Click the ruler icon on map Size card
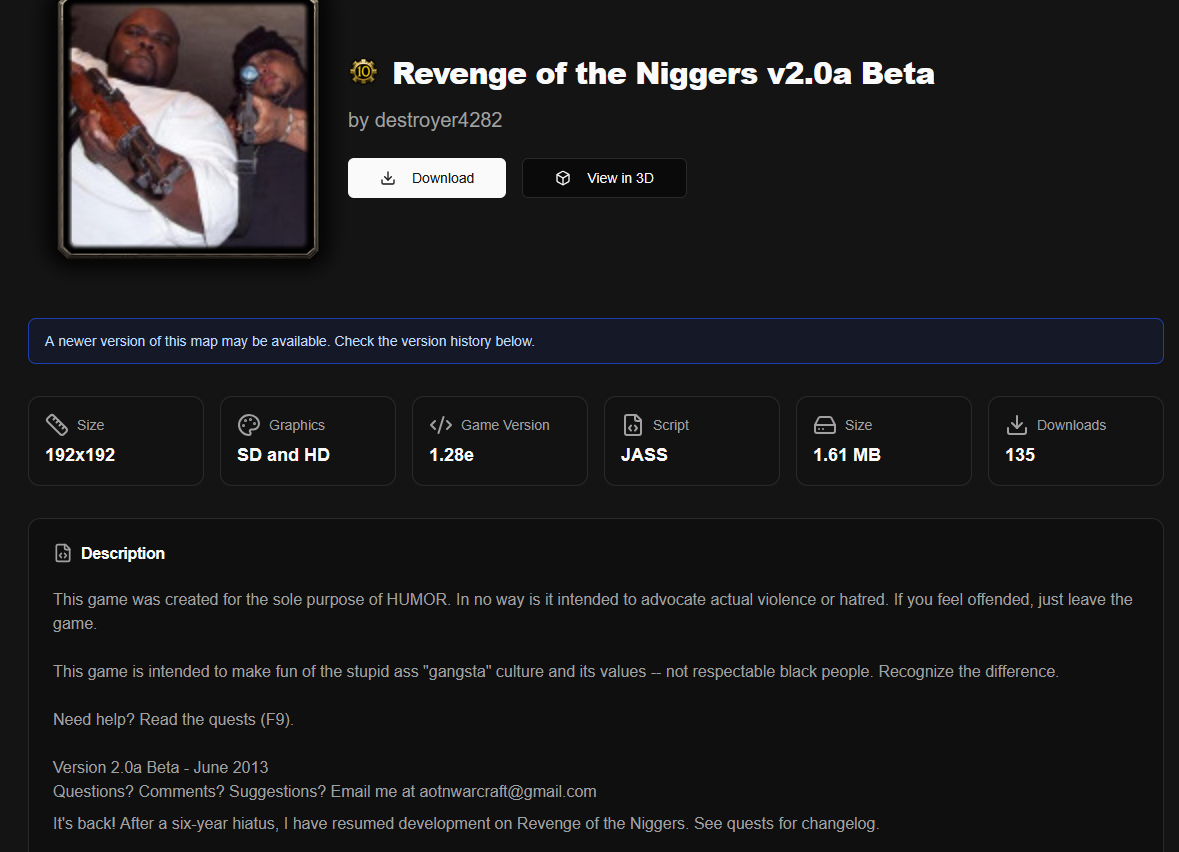This screenshot has width=1179, height=852. tap(56, 425)
